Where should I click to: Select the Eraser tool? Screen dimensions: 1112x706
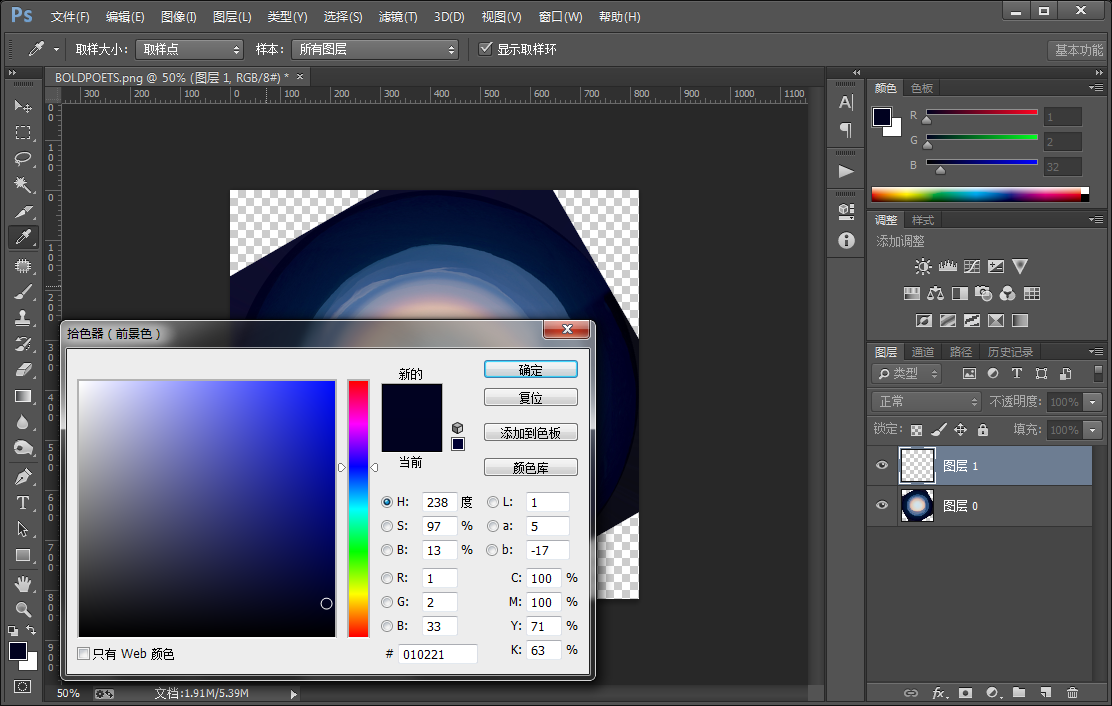(x=23, y=370)
